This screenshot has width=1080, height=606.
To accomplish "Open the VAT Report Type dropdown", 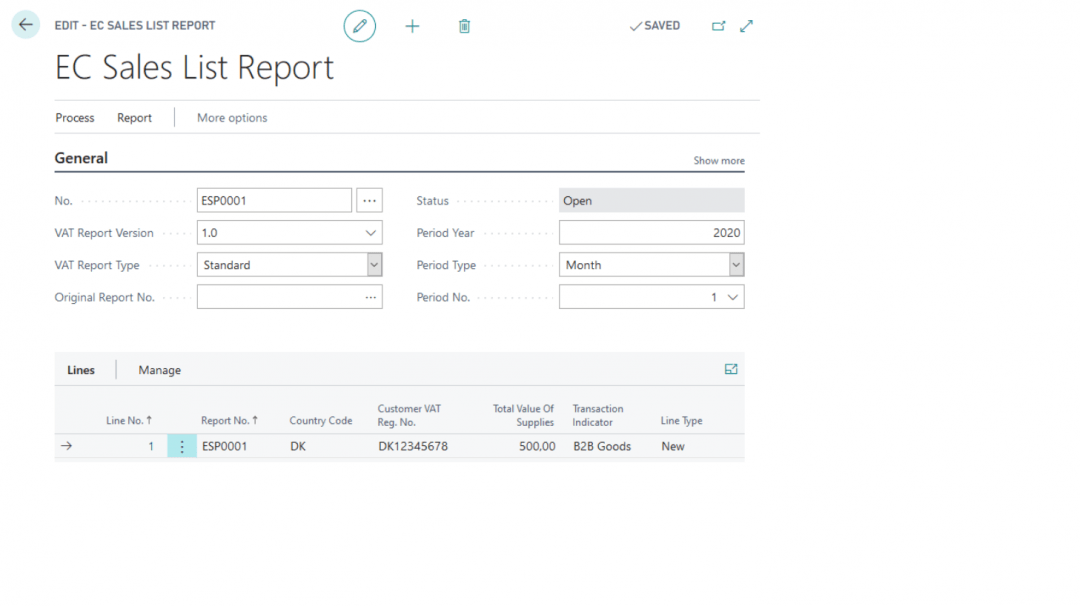I will click(374, 265).
